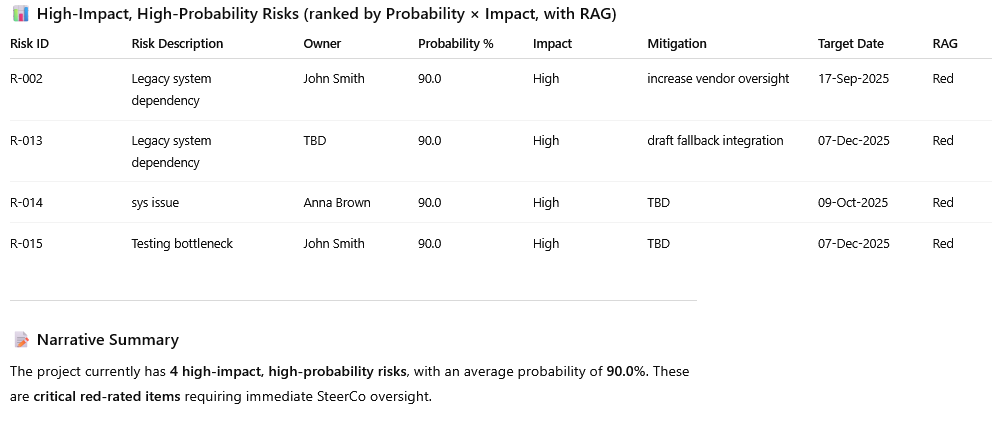Click the Mitigation column header
Screen dimensions: 992x421
coord(677,44)
